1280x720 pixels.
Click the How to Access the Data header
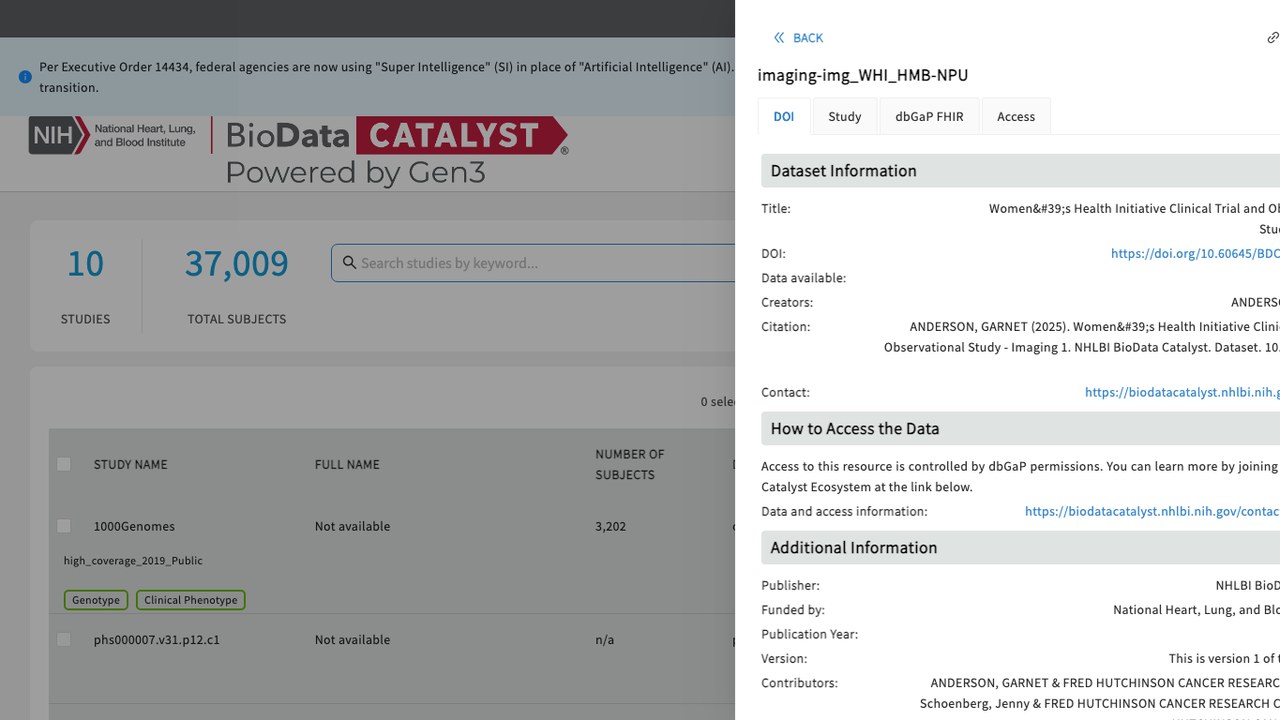coord(1020,429)
